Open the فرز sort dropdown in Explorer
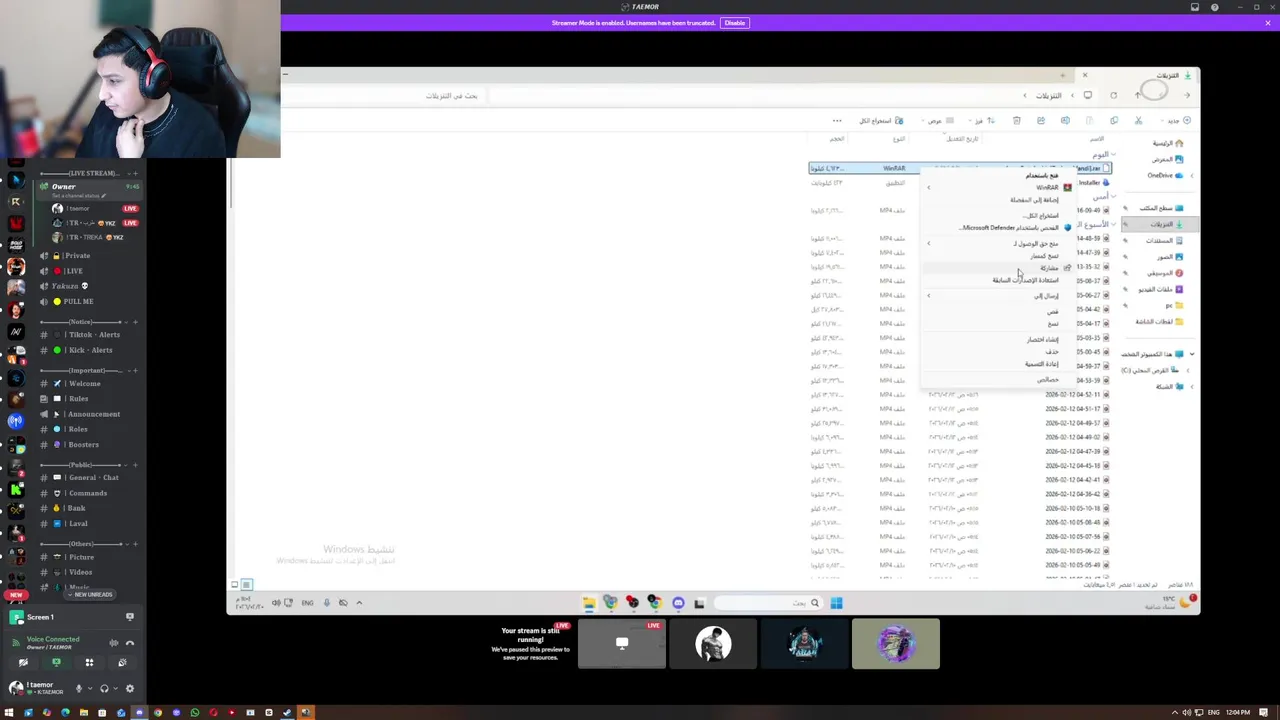 point(981,121)
